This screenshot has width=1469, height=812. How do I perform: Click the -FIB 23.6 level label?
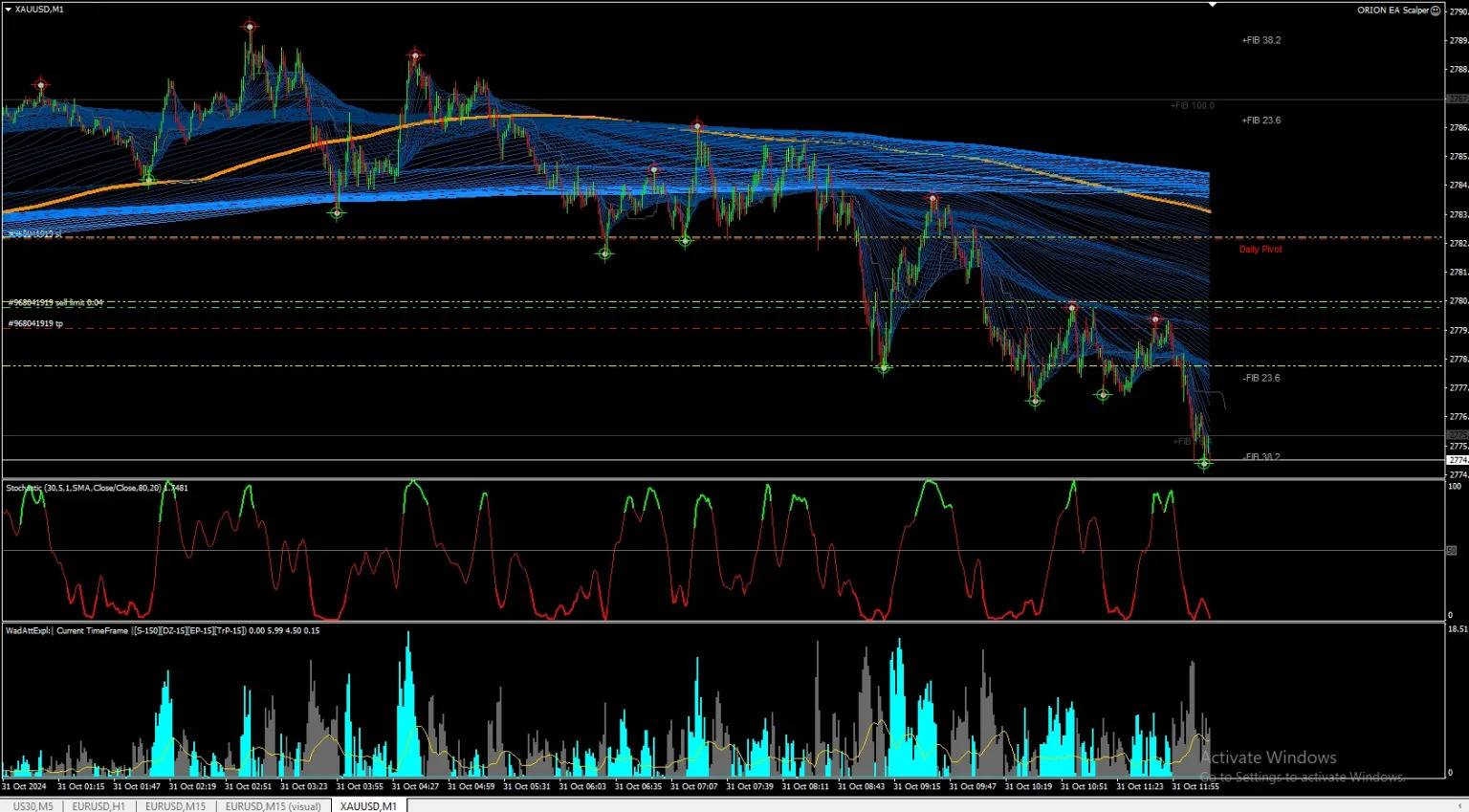1261,378
